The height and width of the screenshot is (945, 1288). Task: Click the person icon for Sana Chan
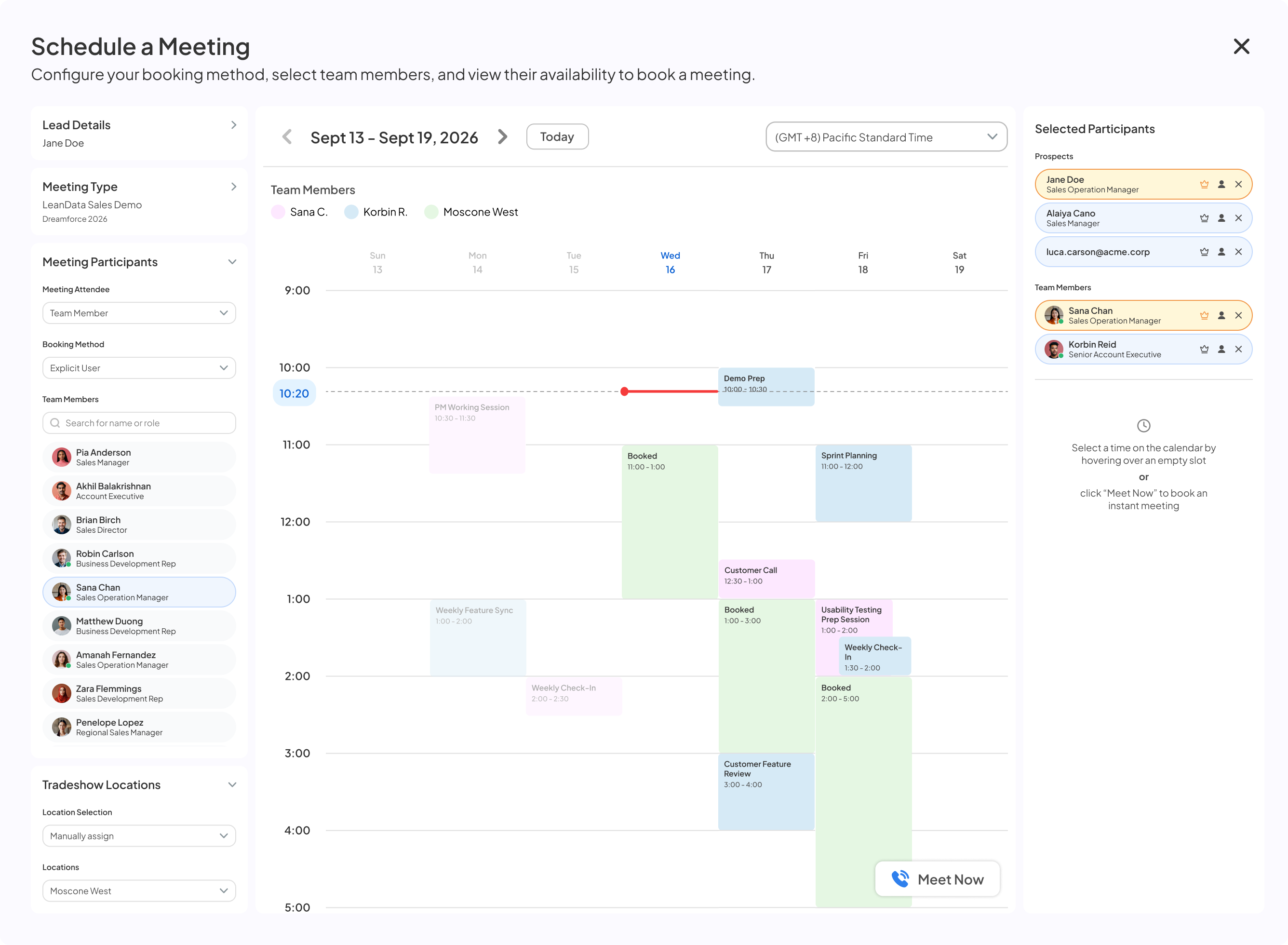[1221, 315]
